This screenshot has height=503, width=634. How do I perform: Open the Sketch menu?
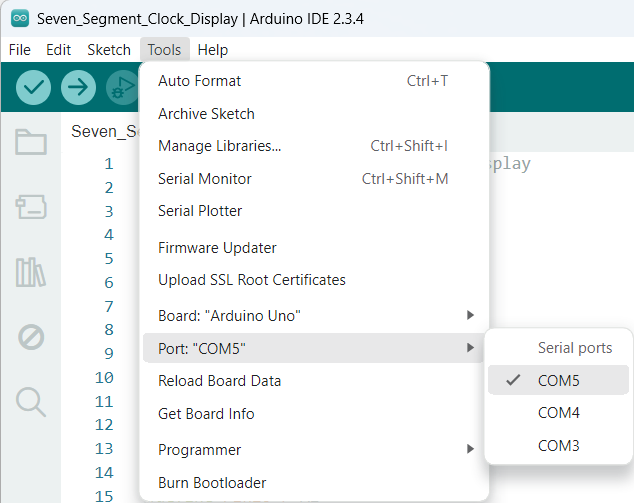pos(109,50)
